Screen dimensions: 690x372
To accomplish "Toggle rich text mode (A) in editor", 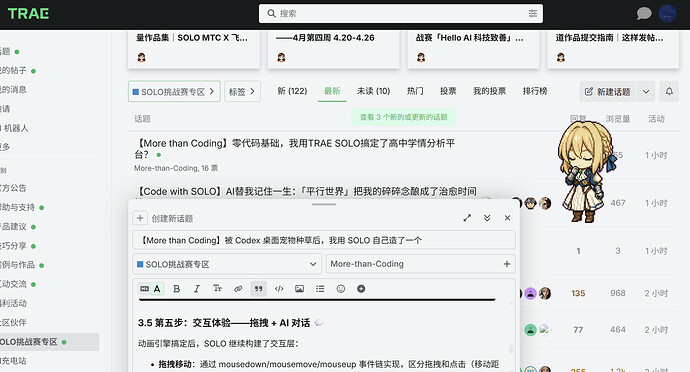I will 157,289.
